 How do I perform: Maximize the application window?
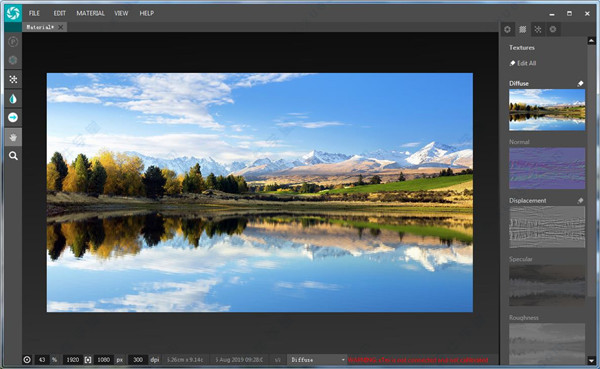(569, 13)
